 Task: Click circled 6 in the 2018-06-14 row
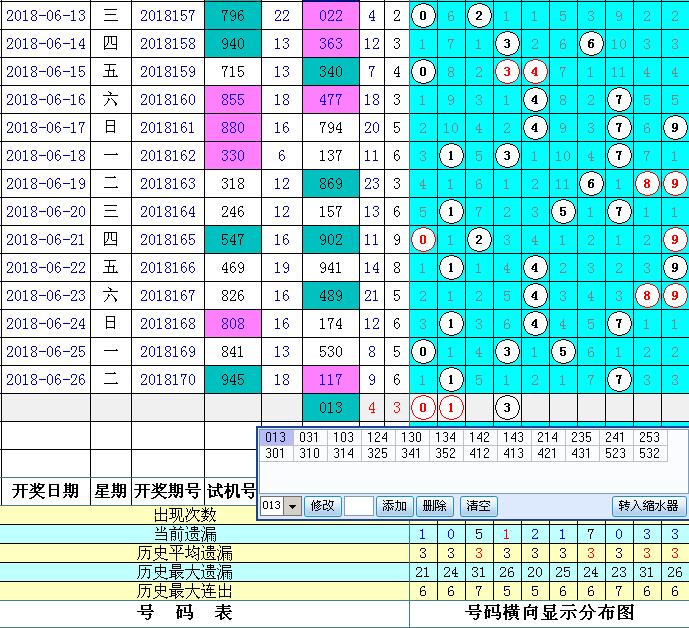point(591,44)
